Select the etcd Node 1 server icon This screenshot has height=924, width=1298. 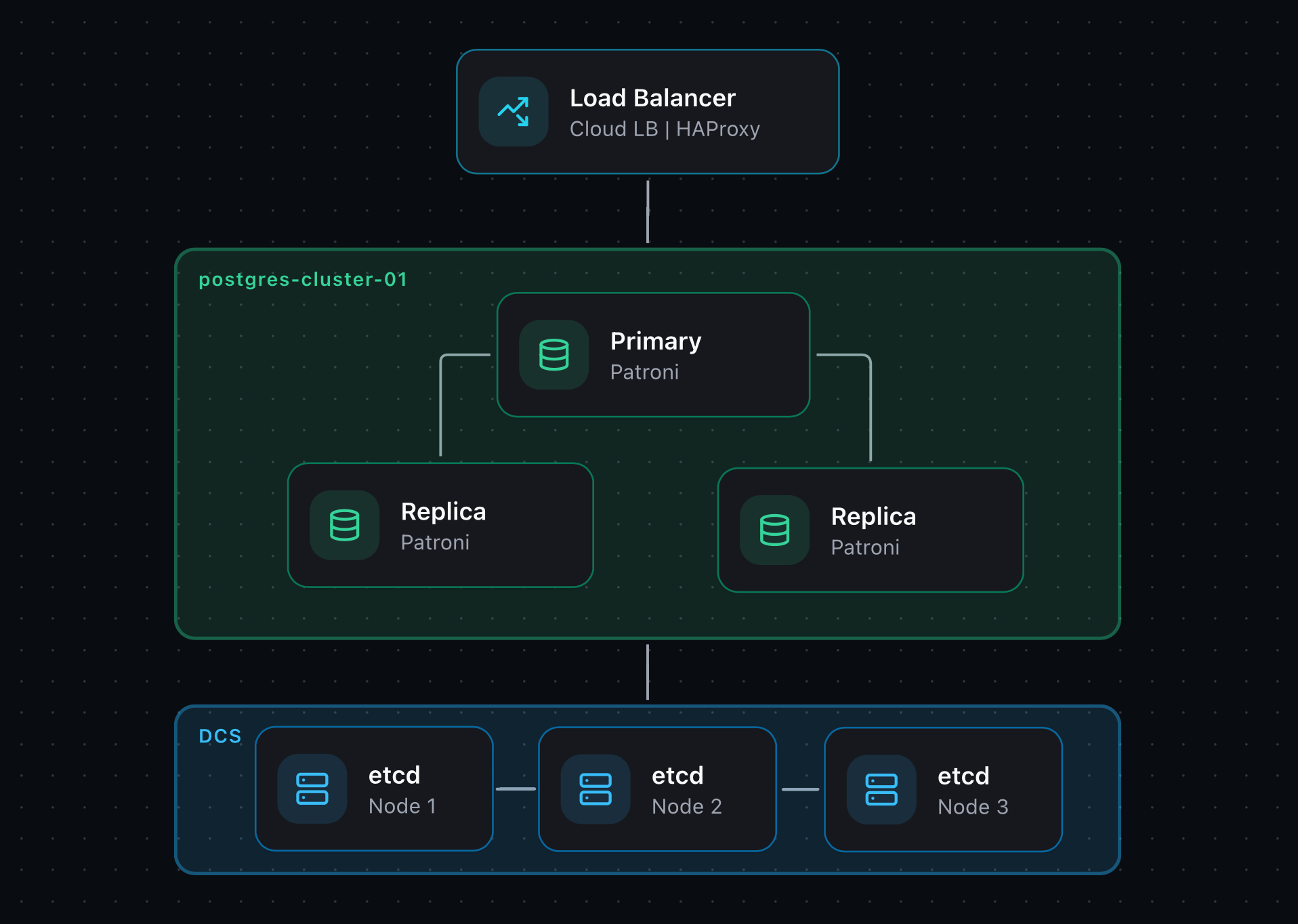click(312, 789)
